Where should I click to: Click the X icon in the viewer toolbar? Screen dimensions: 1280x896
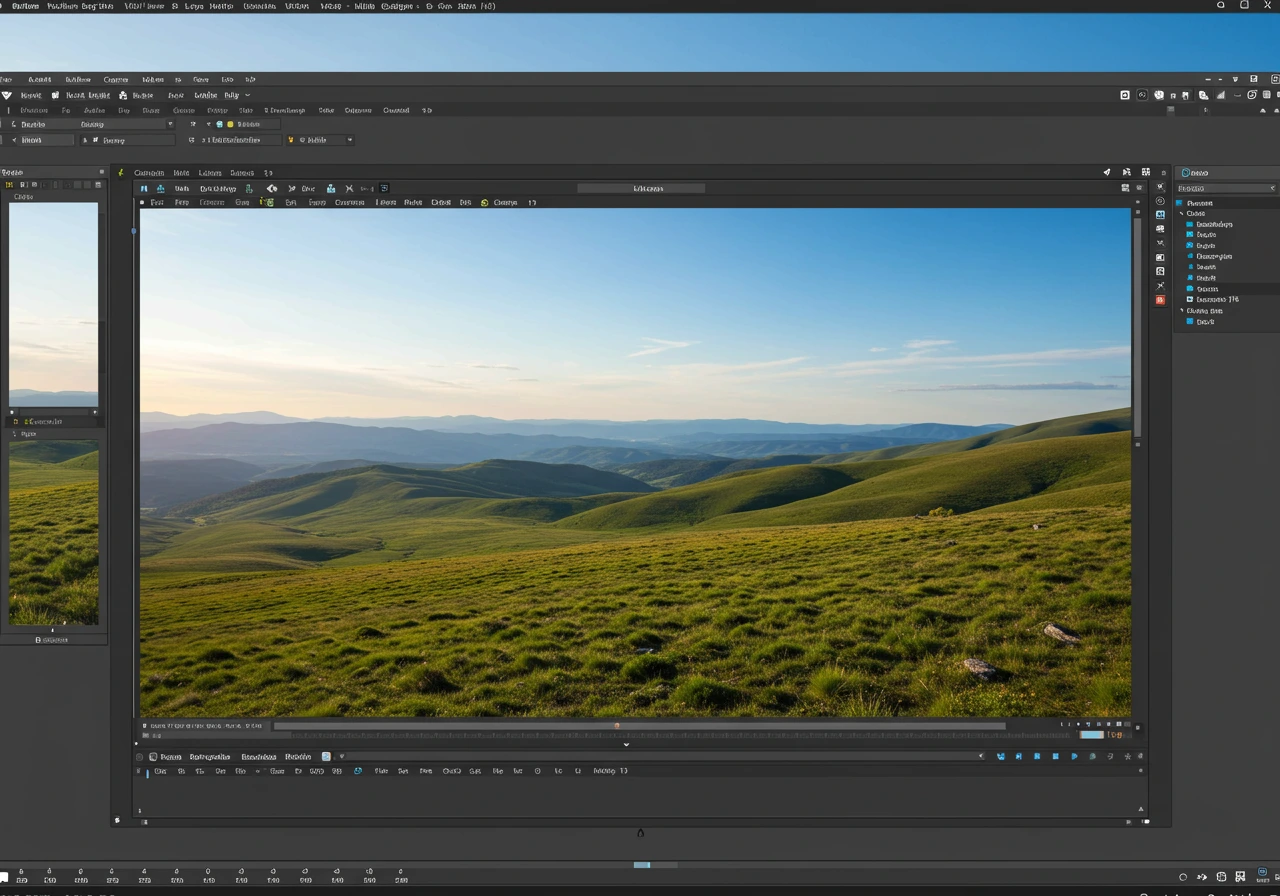[349, 188]
